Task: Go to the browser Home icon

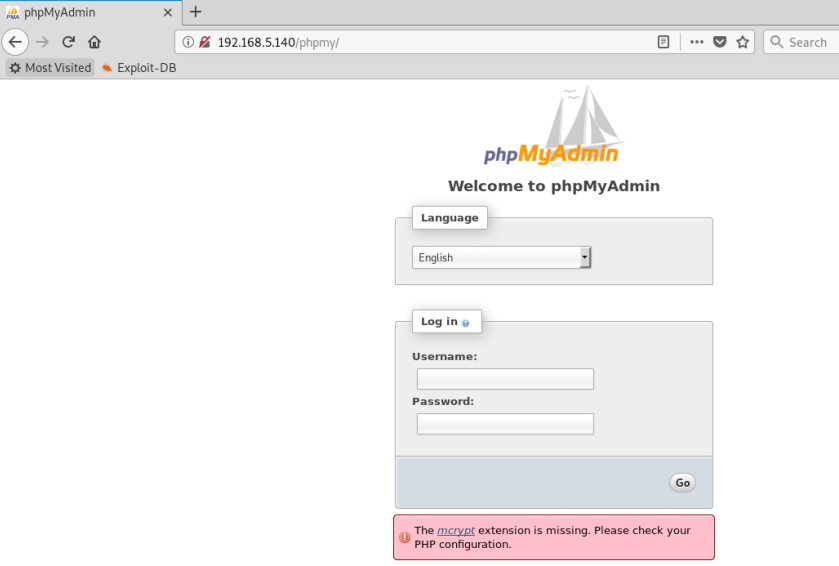Action: click(x=94, y=42)
